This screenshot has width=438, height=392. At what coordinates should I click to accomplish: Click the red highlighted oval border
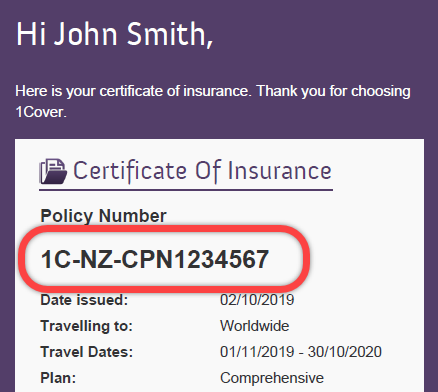(x=163, y=230)
